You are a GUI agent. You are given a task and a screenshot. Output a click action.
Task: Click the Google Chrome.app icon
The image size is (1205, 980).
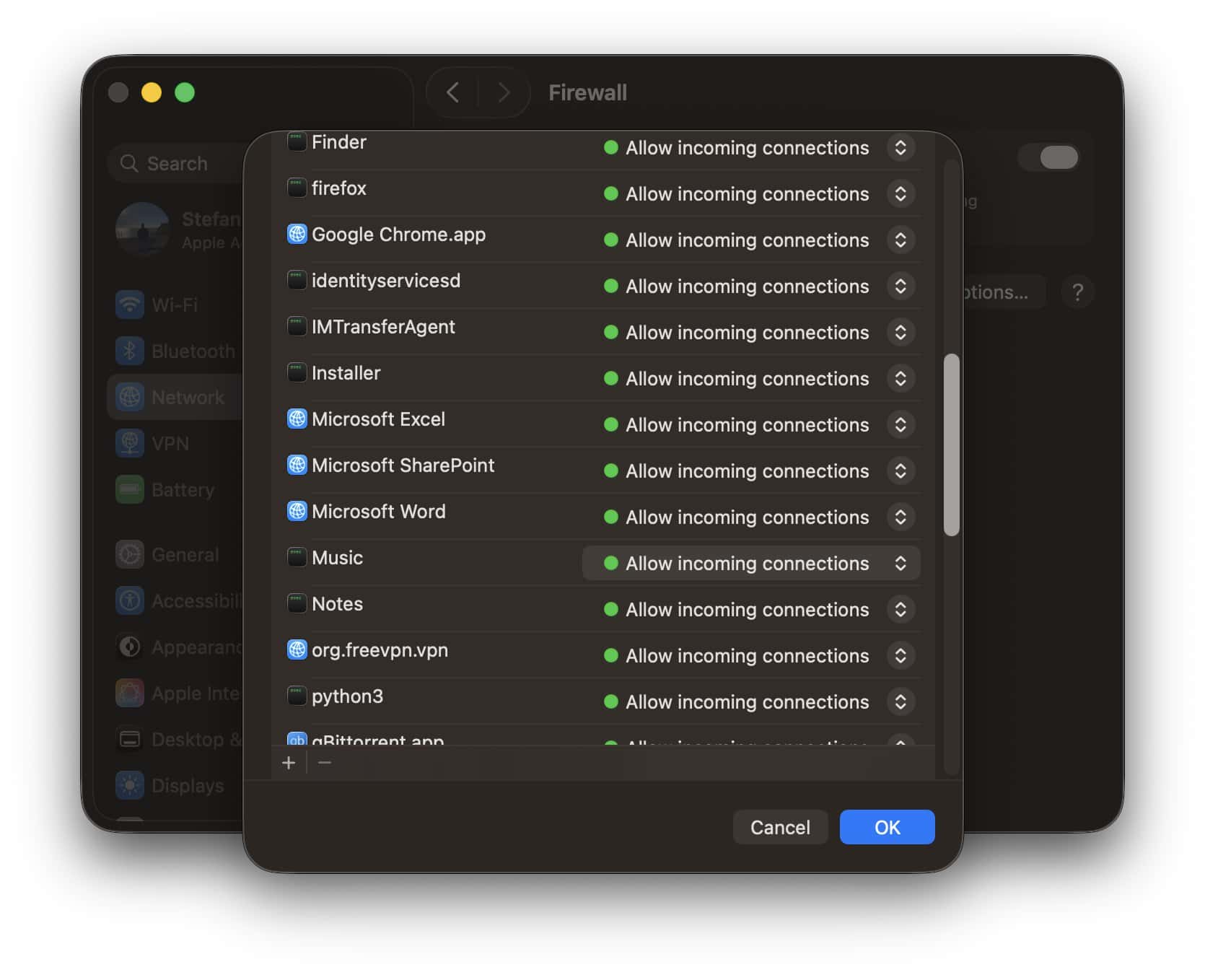(x=297, y=234)
